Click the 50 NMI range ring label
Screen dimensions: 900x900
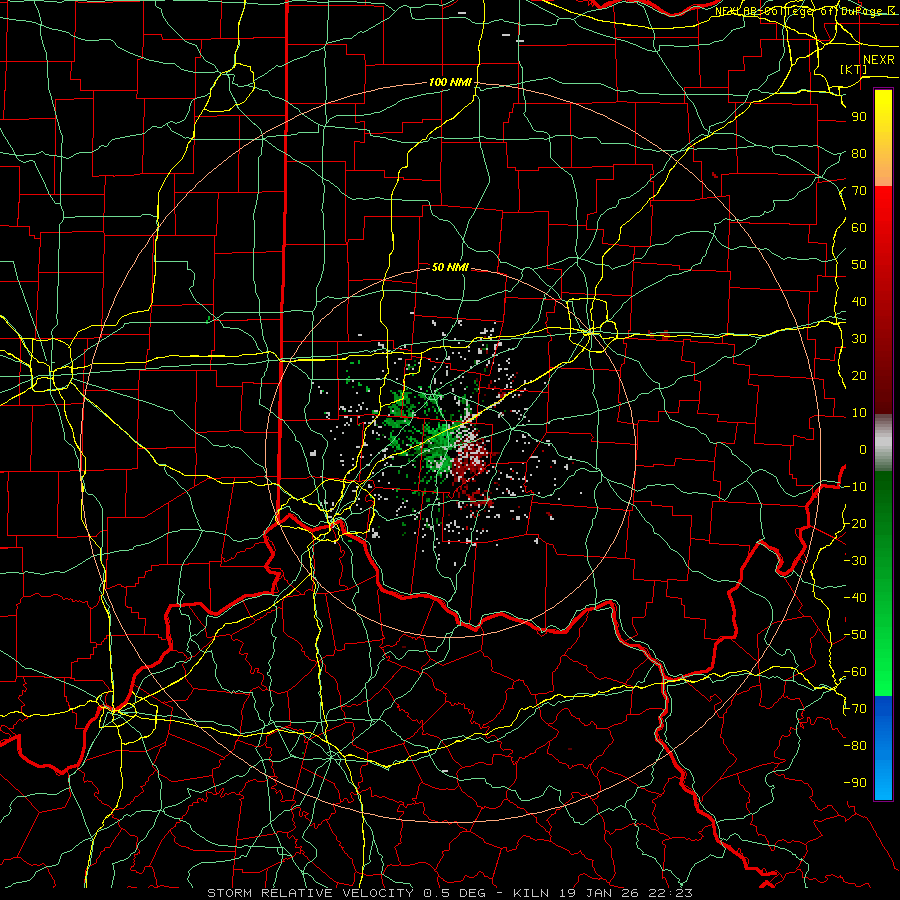tap(450, 267)
